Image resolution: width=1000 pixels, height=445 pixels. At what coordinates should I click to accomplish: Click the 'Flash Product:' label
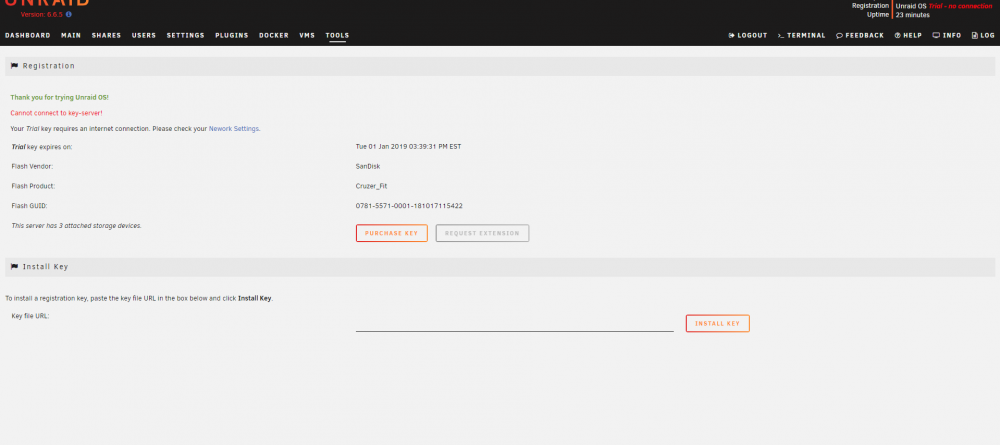33,186
